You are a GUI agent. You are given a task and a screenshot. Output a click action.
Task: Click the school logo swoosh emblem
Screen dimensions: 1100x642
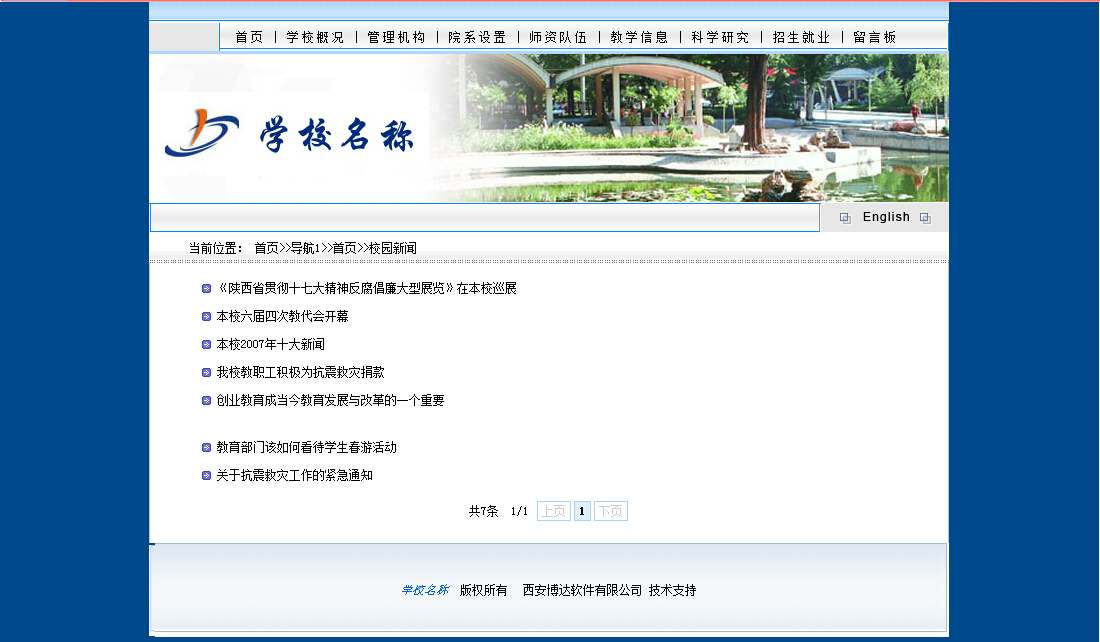click(x=202, y=132)
